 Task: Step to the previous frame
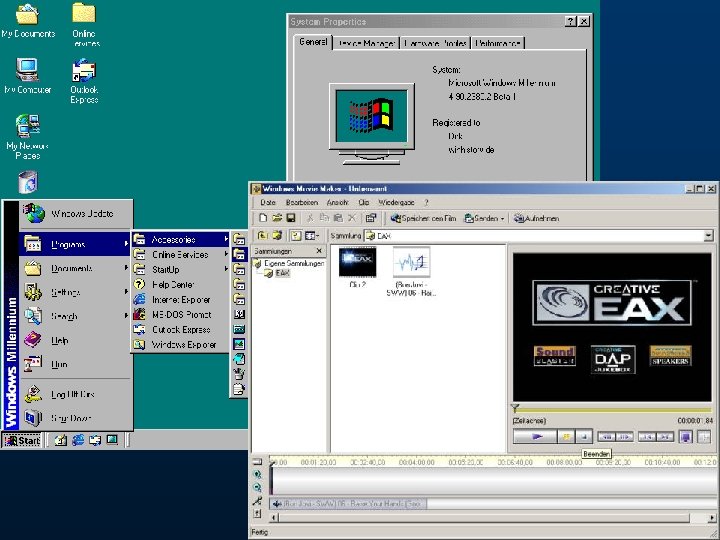pos(607,437)
